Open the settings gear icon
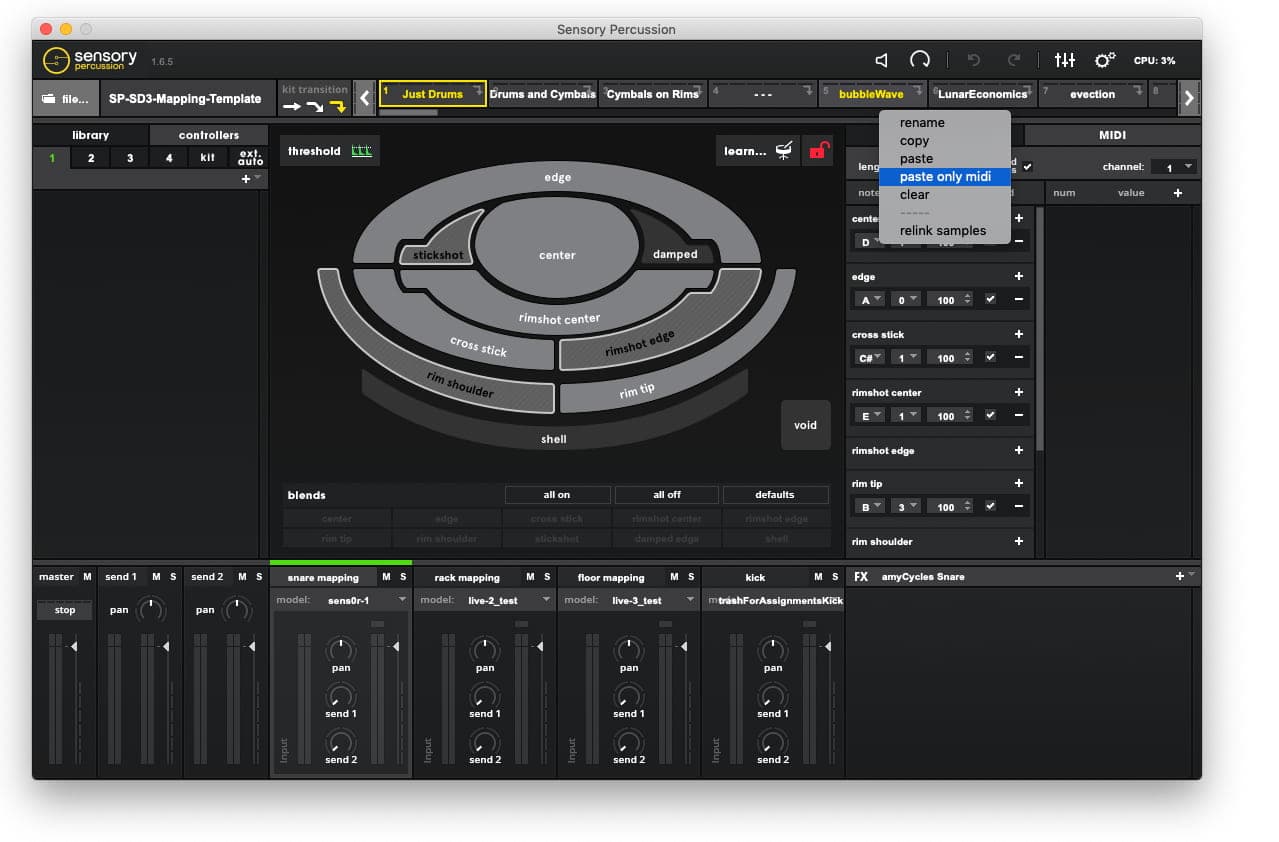This screenshot has height=842, width=1279. coord(1104,60)
